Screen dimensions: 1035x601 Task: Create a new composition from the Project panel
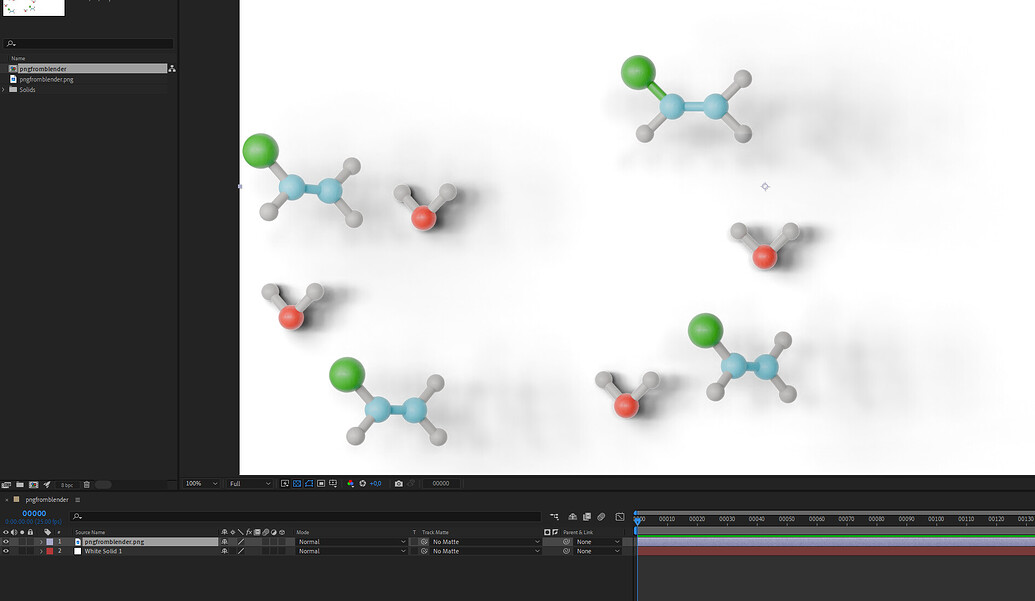point(34,485)
